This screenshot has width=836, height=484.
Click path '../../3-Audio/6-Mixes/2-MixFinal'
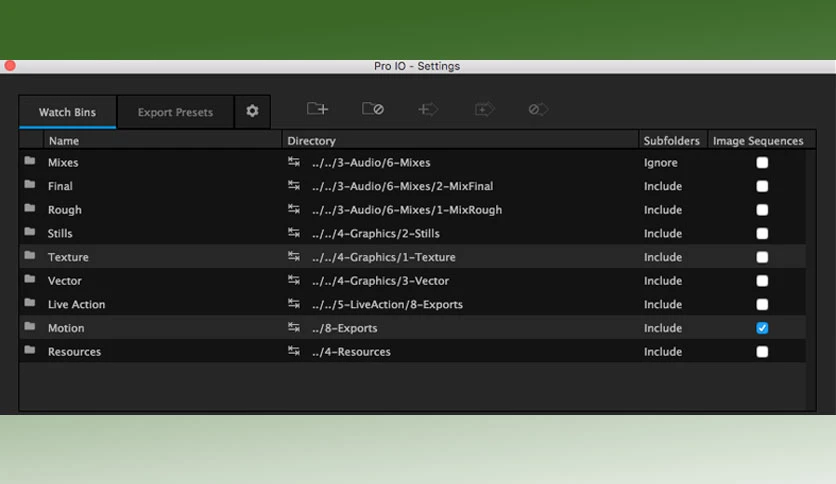click(403, 186)
